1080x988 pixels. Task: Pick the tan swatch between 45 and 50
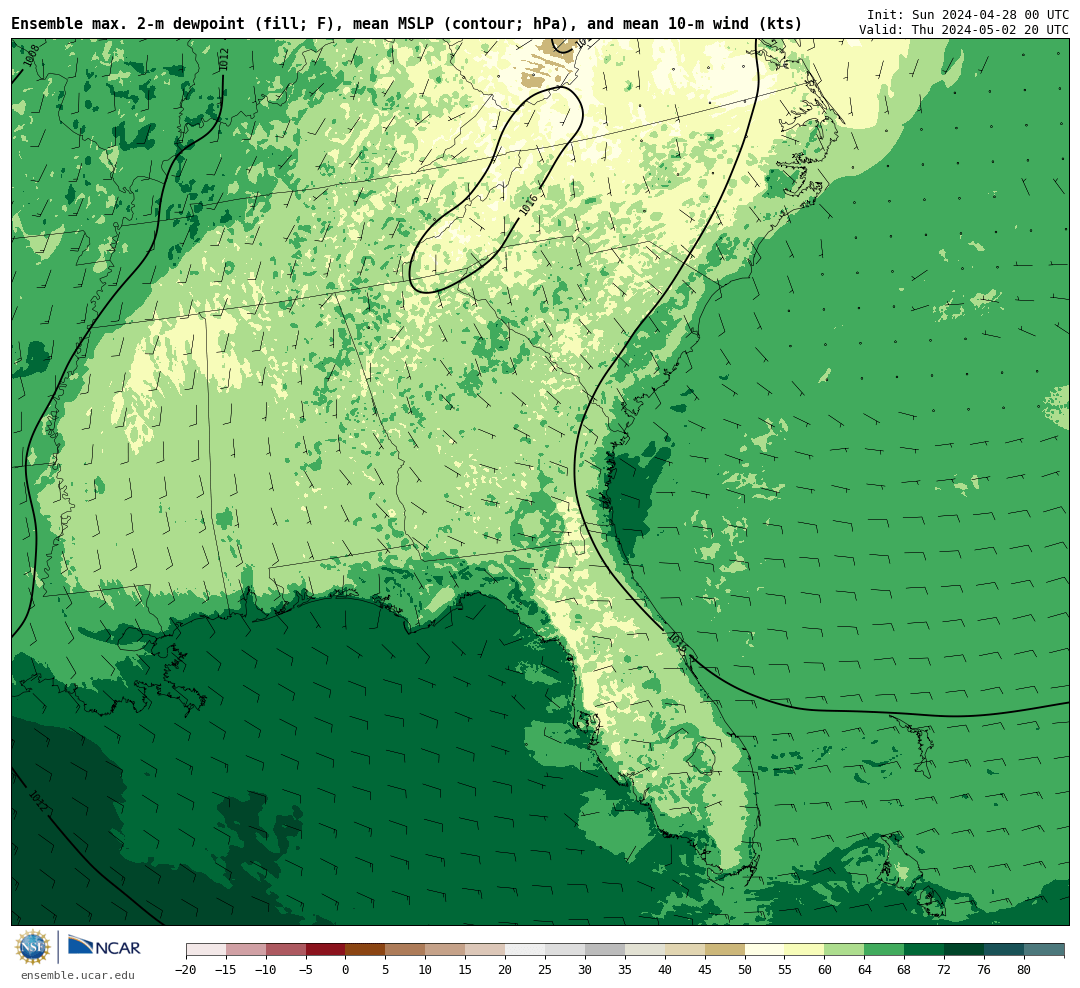[725, 950]
